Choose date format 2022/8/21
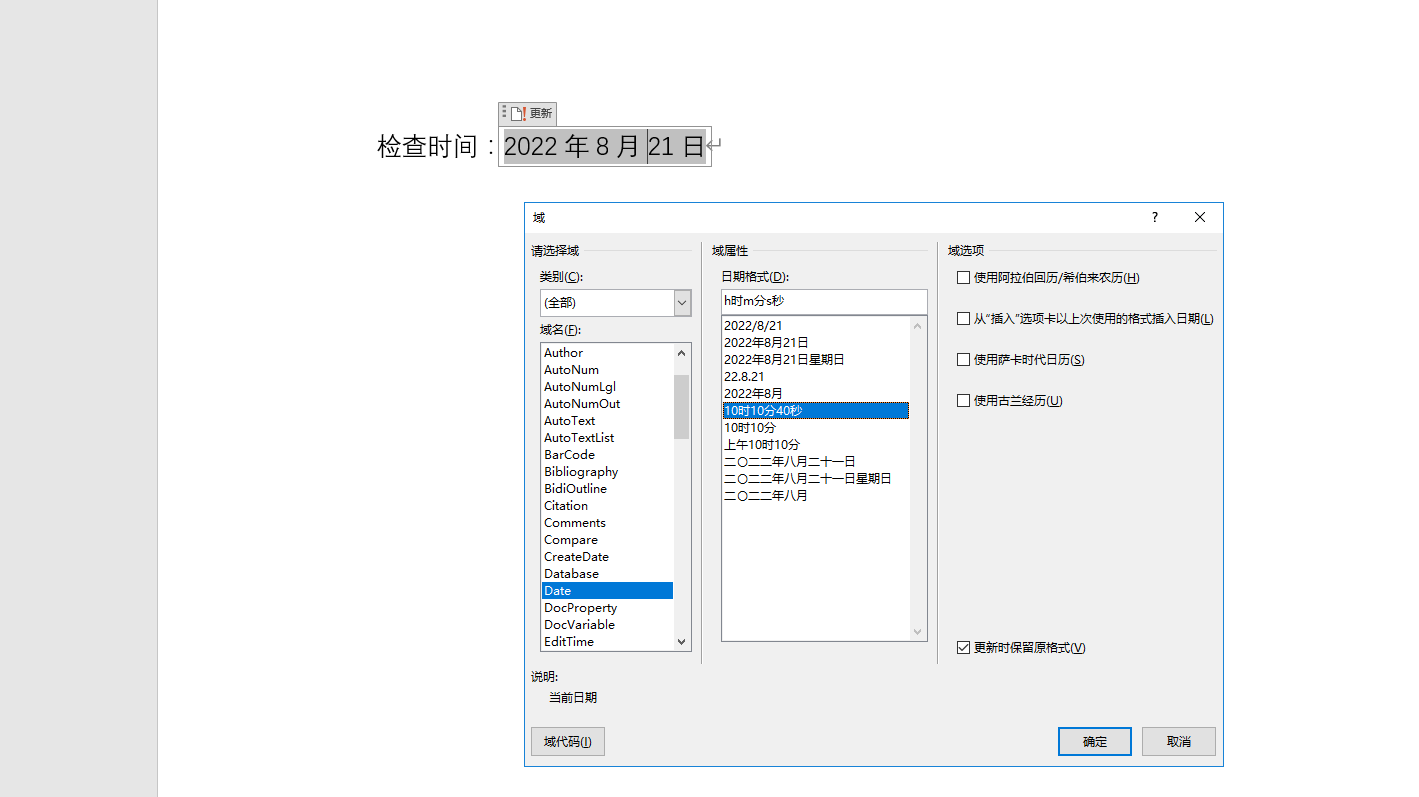The width and height of the screenshot is (1419, 797). pyautogui.click(x=816, y=326)
